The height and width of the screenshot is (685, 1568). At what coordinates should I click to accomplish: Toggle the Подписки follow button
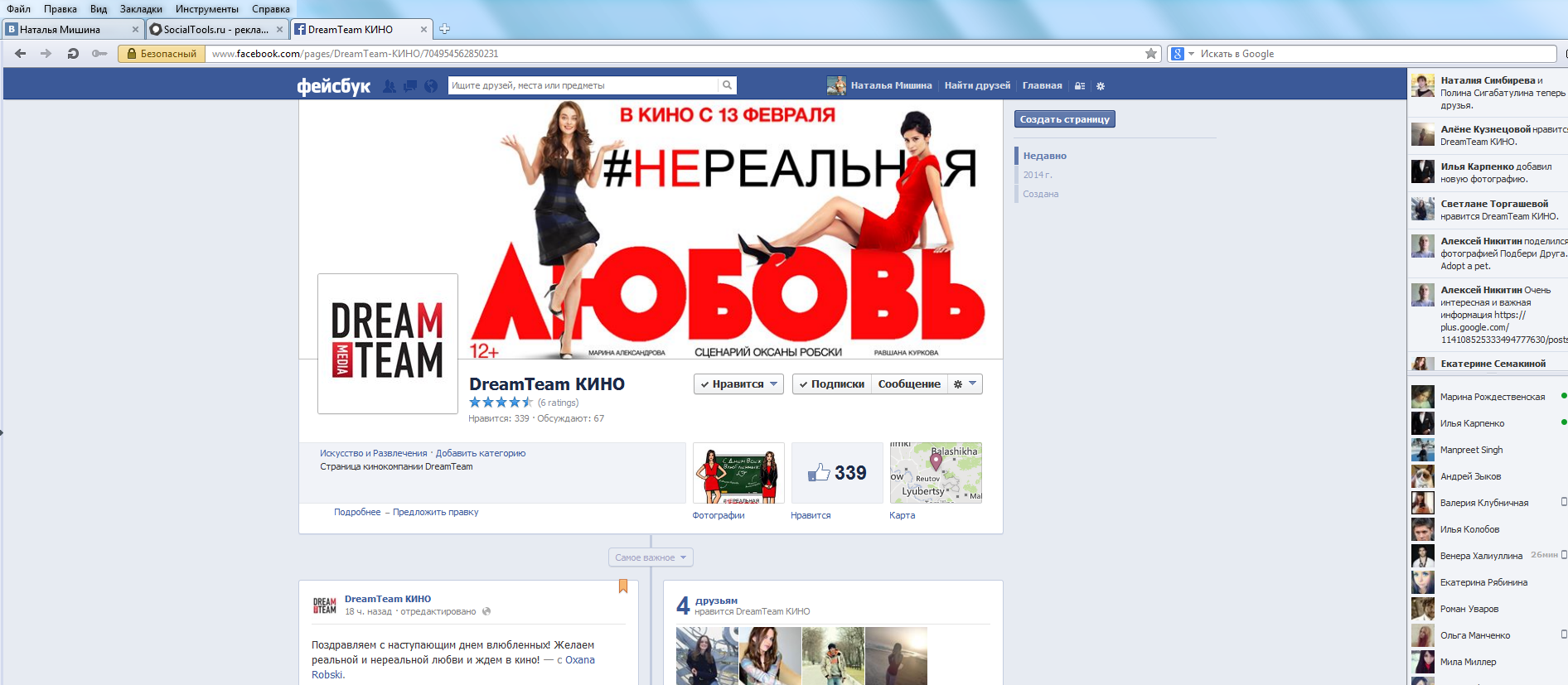point(831,384)
